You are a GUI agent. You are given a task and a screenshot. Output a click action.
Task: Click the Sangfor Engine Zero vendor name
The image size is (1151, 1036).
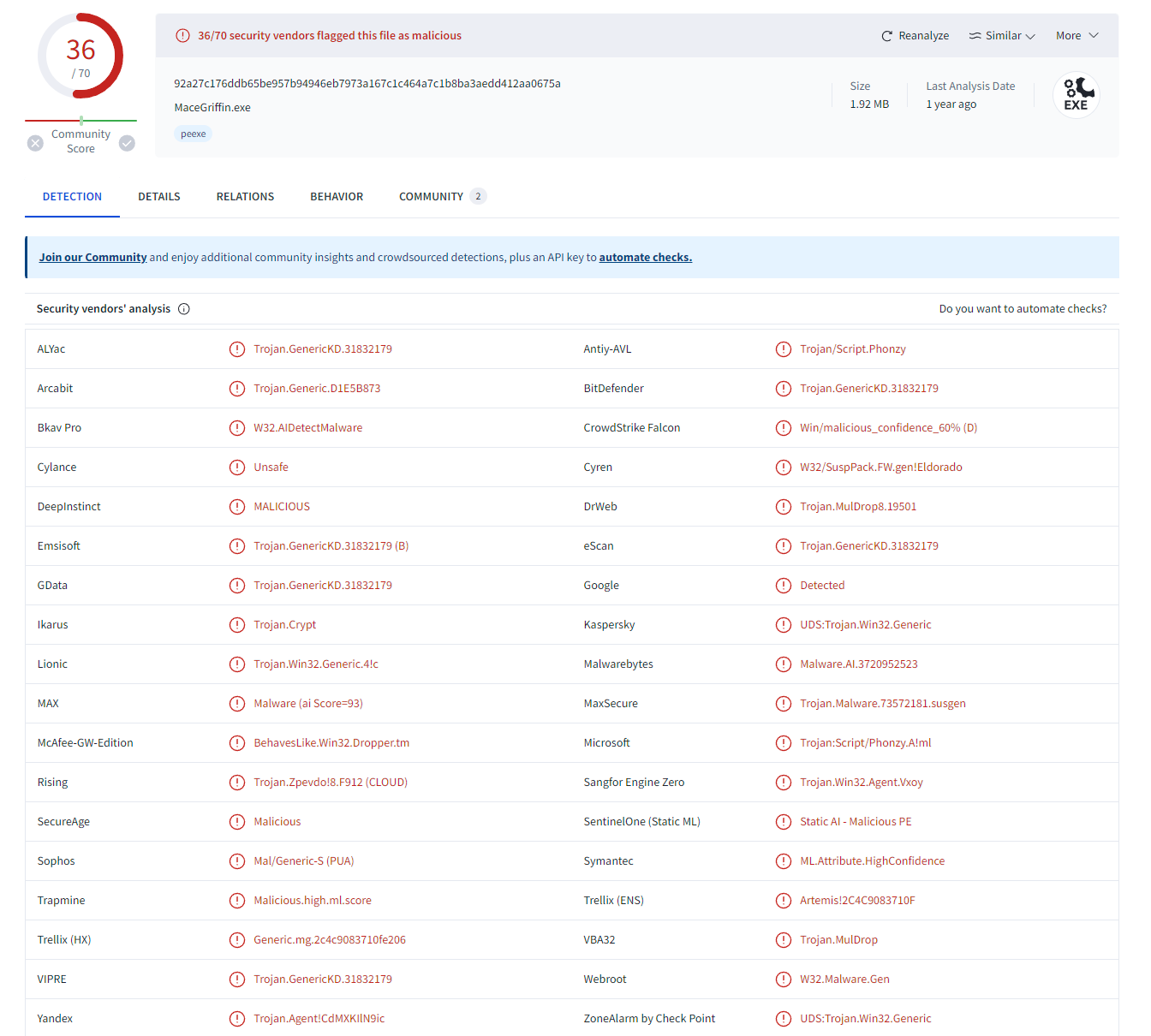click(x=635, y=783)
